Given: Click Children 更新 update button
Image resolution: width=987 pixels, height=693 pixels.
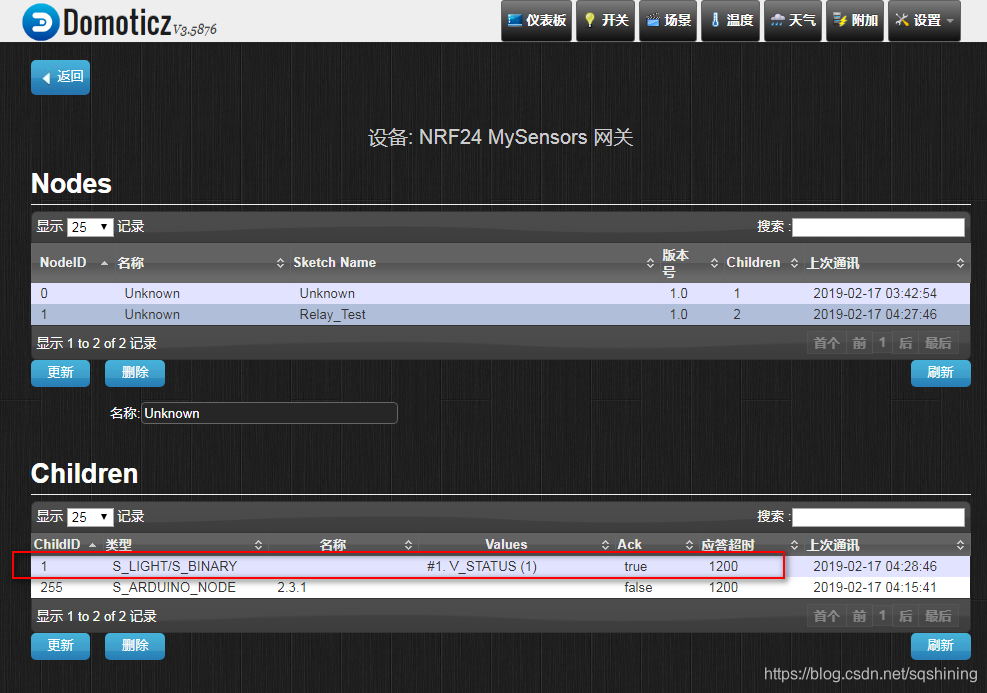Looking at the screenshot, I should point(60,646).
